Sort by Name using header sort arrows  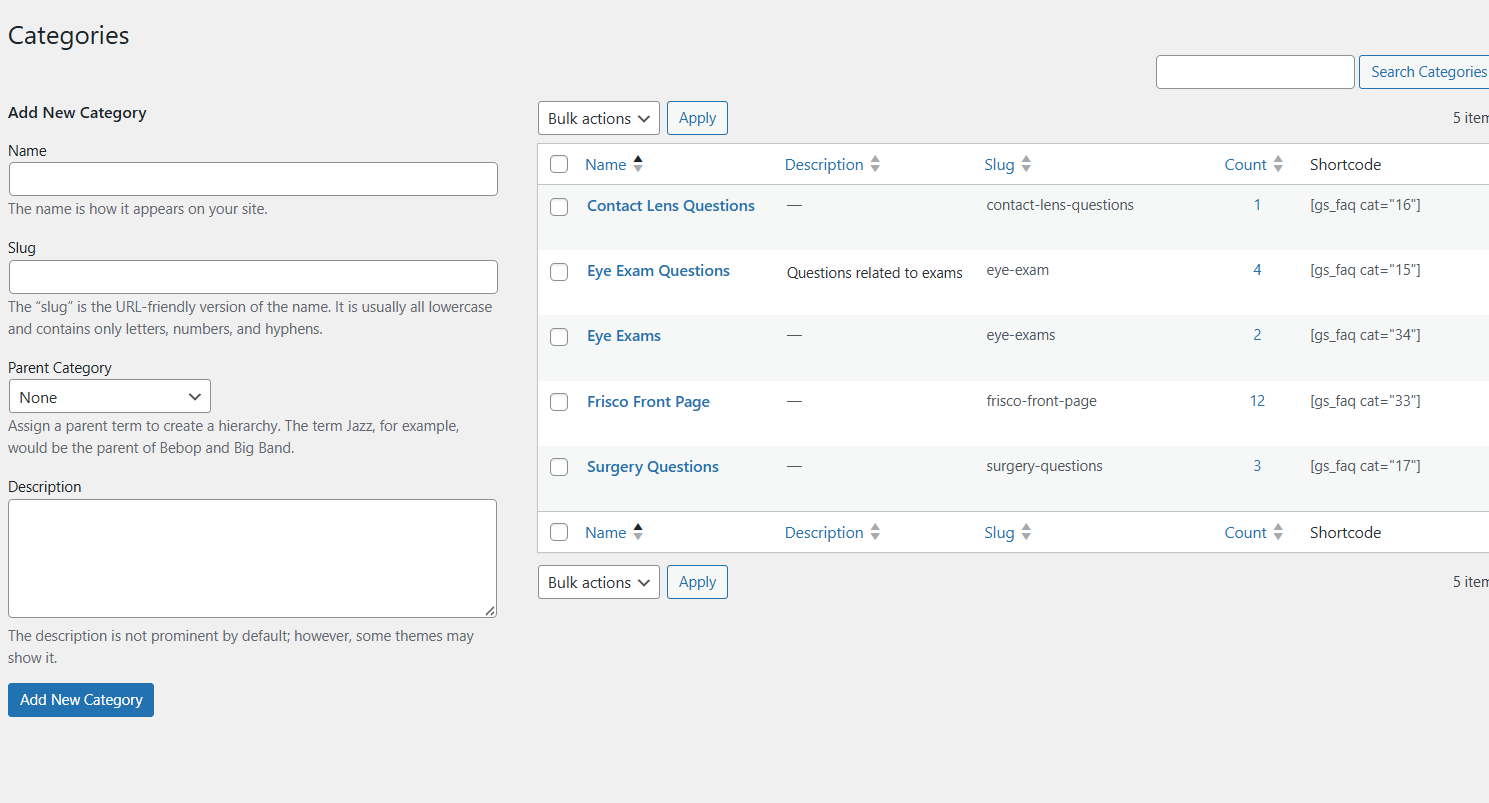tap(638, 165)
